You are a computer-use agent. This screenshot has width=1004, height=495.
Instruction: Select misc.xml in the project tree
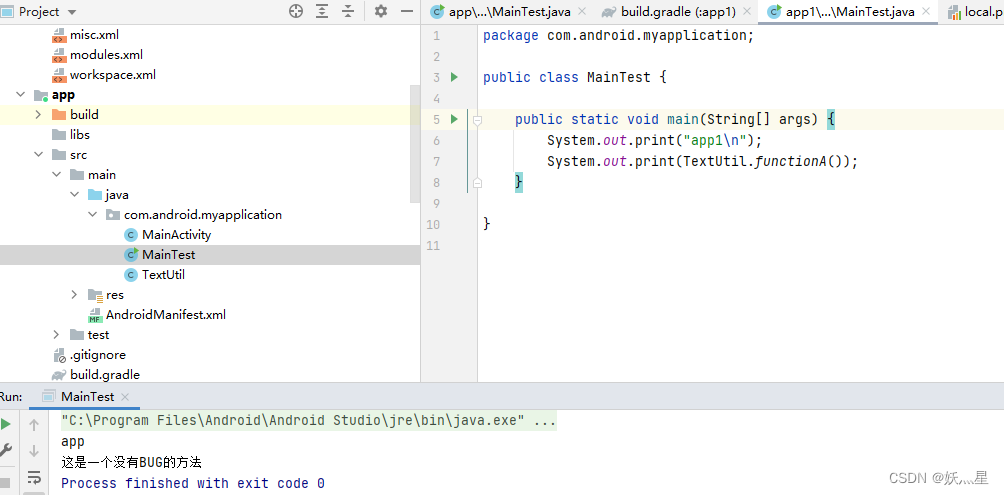coord(94,35)
